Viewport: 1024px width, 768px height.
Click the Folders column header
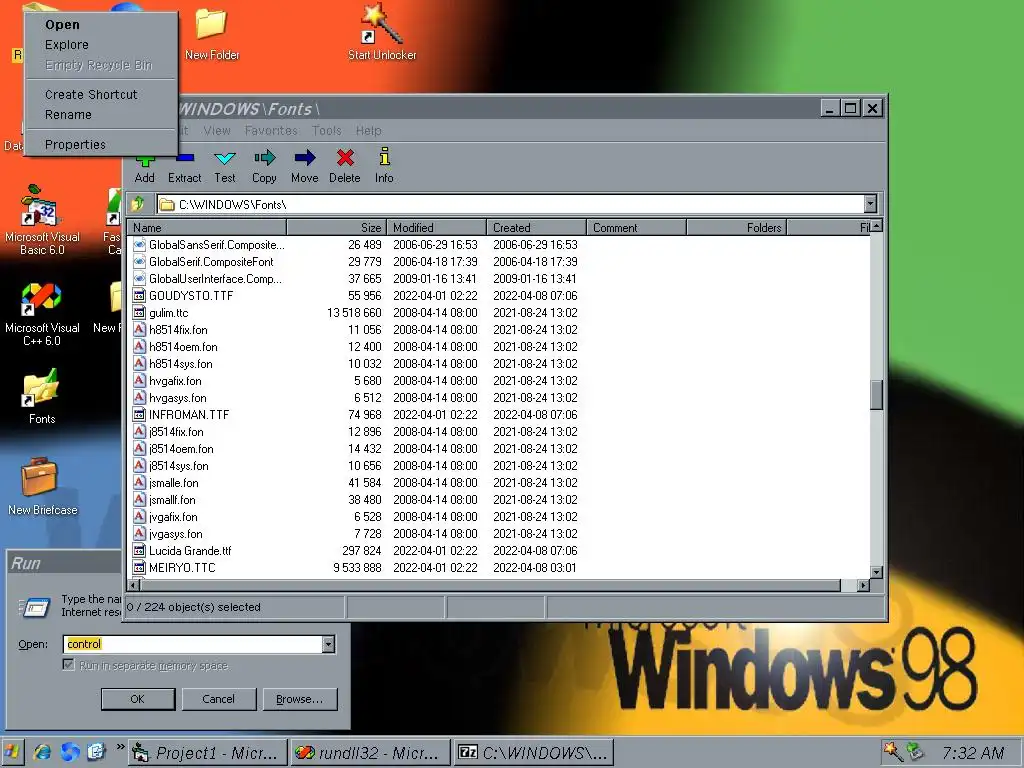point(737,227)
